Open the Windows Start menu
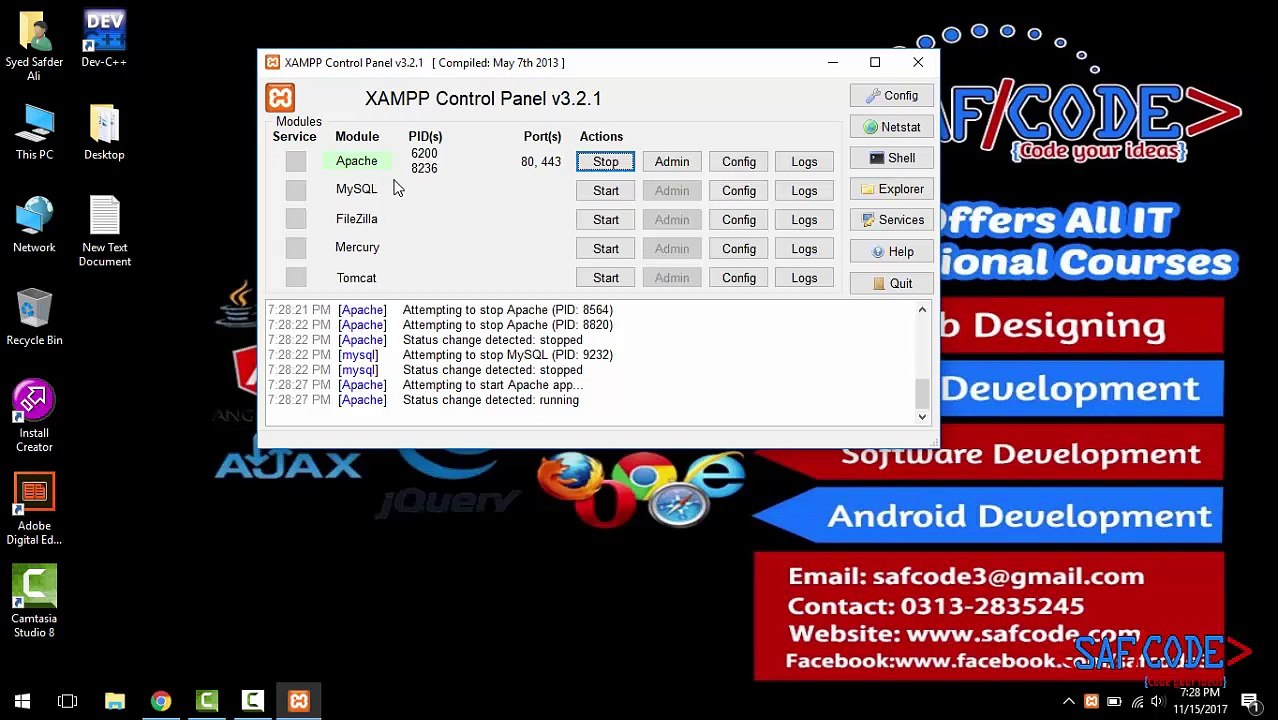The height and width of the screenshot is (720, 1278). [x=22, y=701]
